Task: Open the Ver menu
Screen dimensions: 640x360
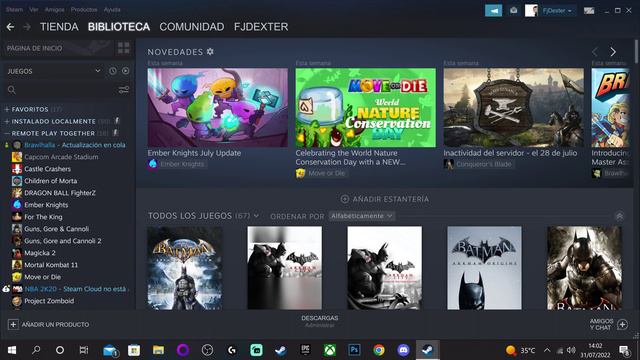Action: point(34,9)
